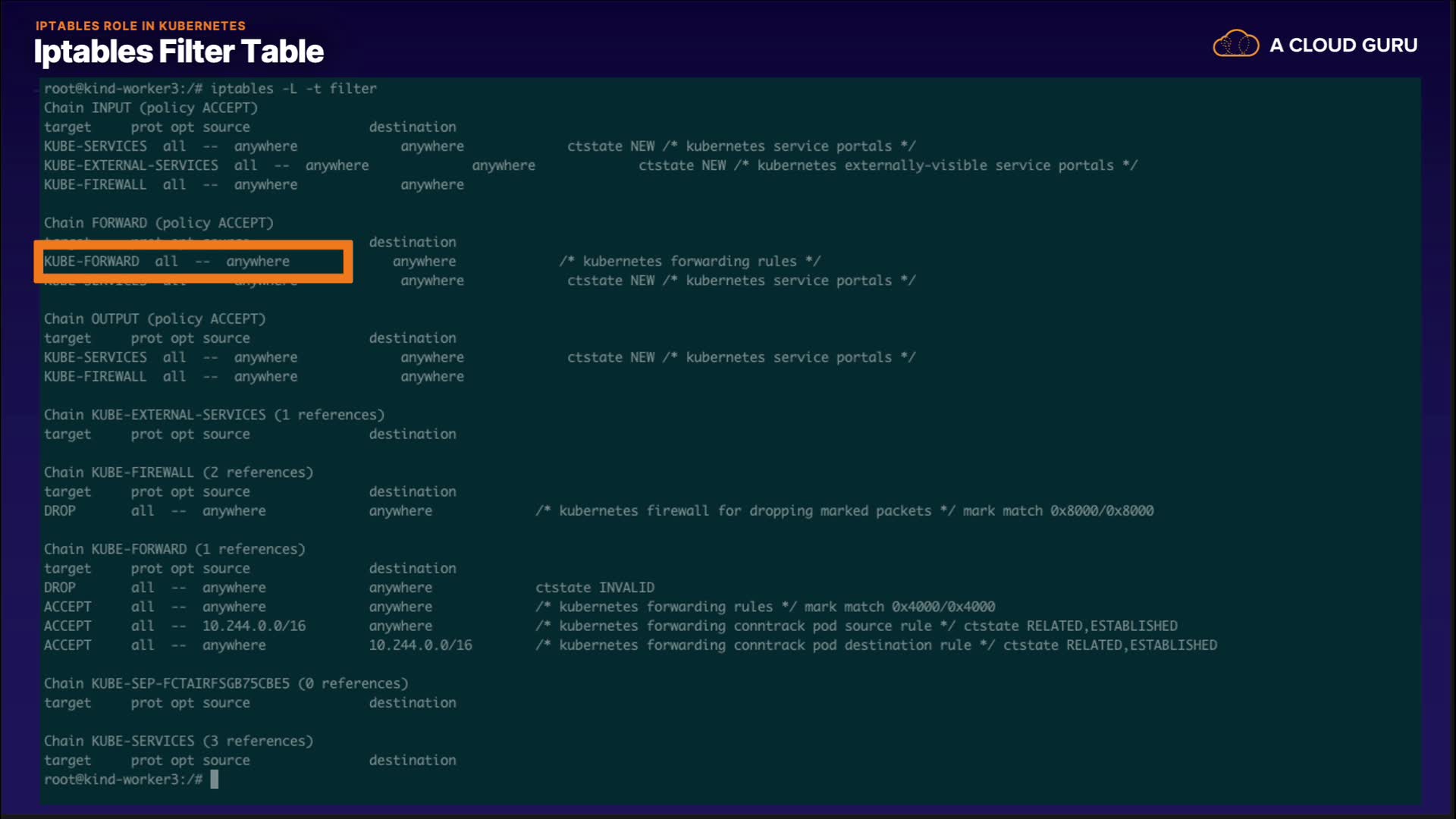Click the Chain KUBE-SERVICES 3 references line
Image resolution: width=1456 pixels, height=819 pixels.
coord(178,741)
